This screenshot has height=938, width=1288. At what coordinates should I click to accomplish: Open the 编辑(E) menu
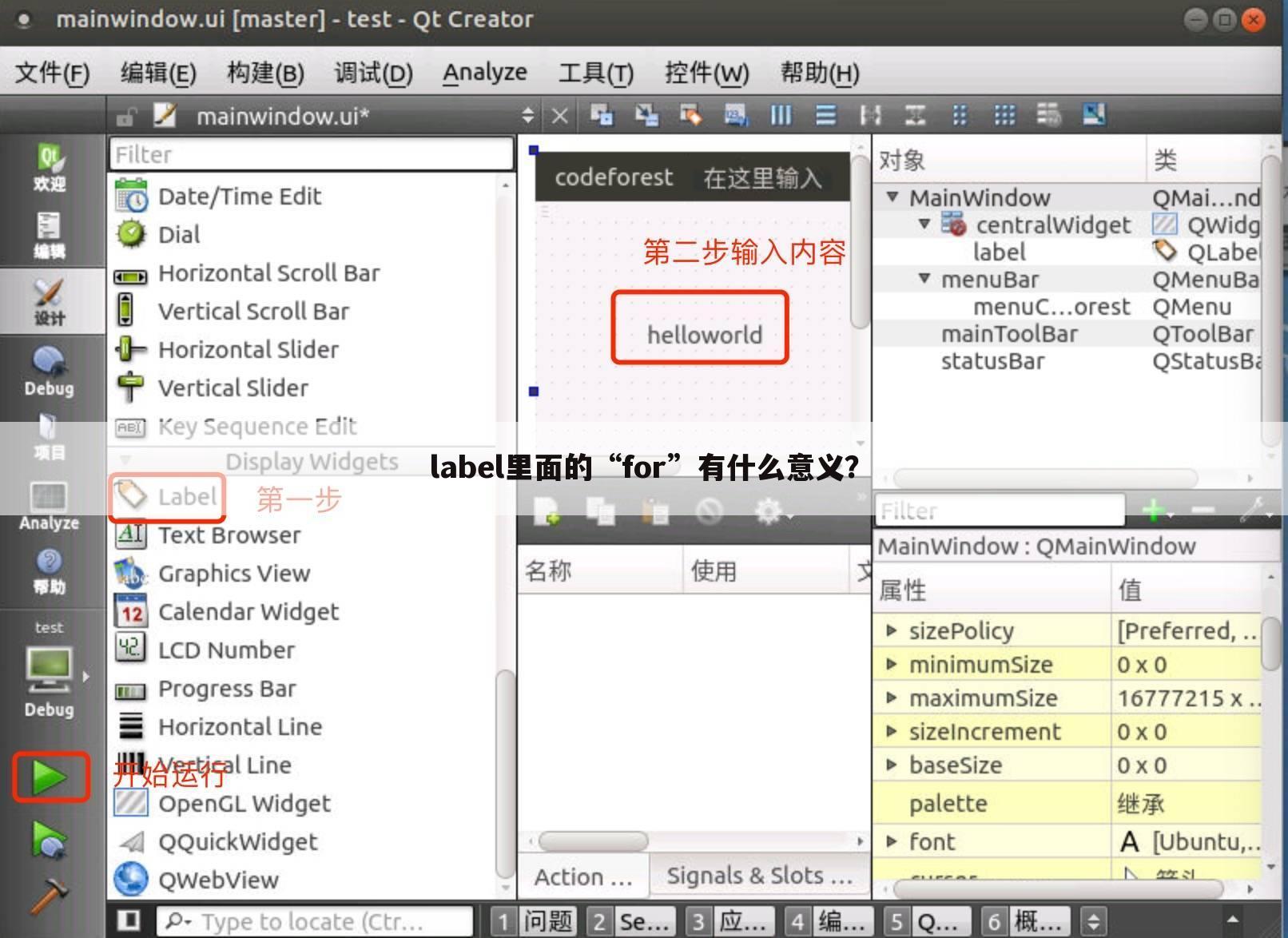[158, 73]
